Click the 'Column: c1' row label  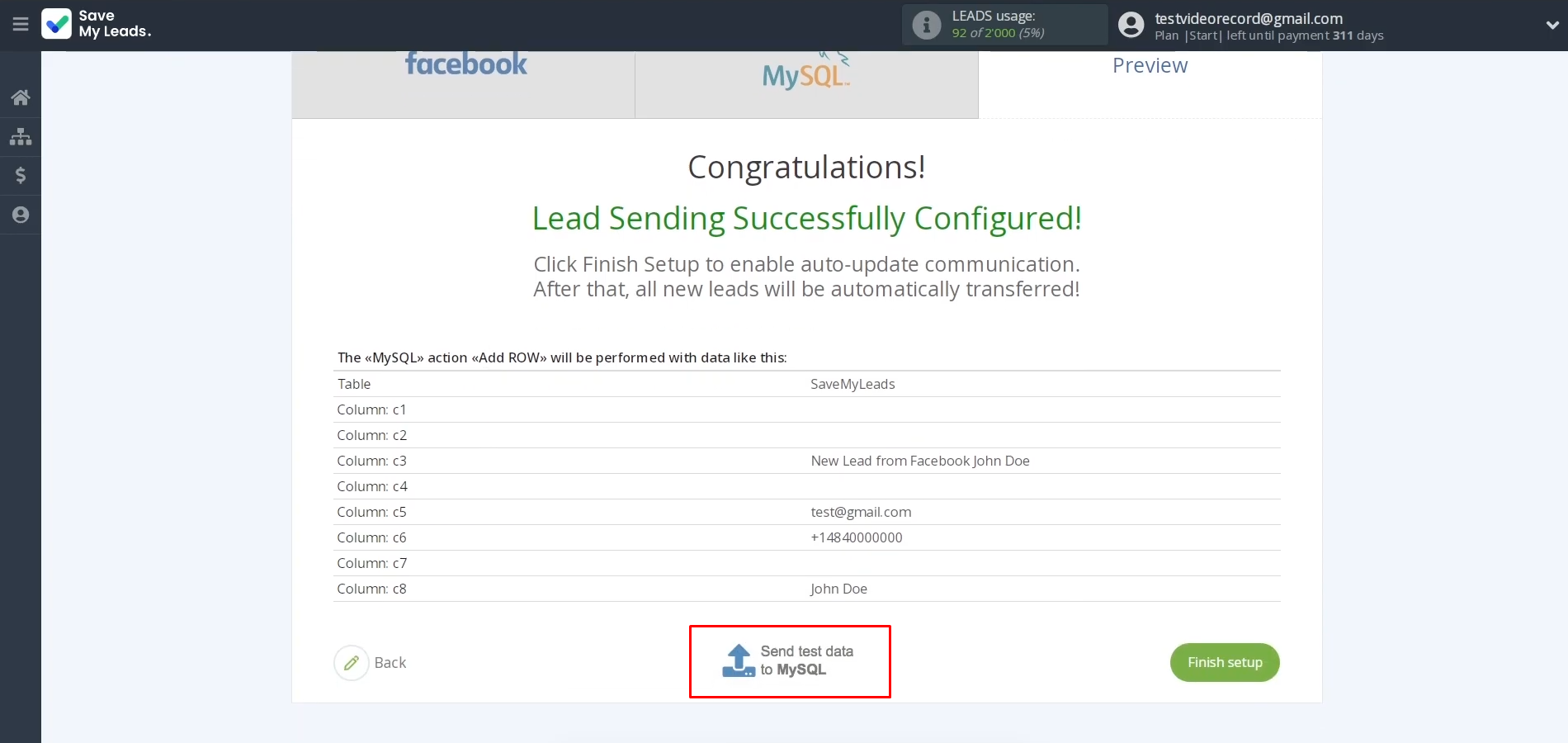pyautogui.click(x=371, y=409)
